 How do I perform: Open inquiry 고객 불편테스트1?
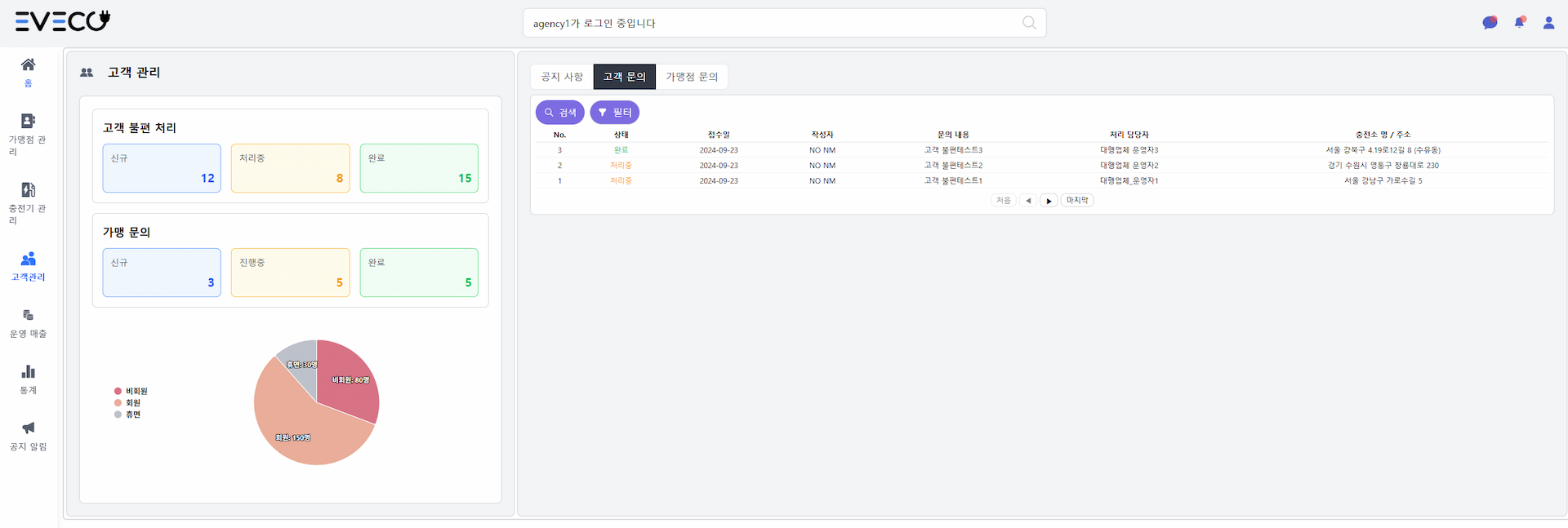(953, 181)
